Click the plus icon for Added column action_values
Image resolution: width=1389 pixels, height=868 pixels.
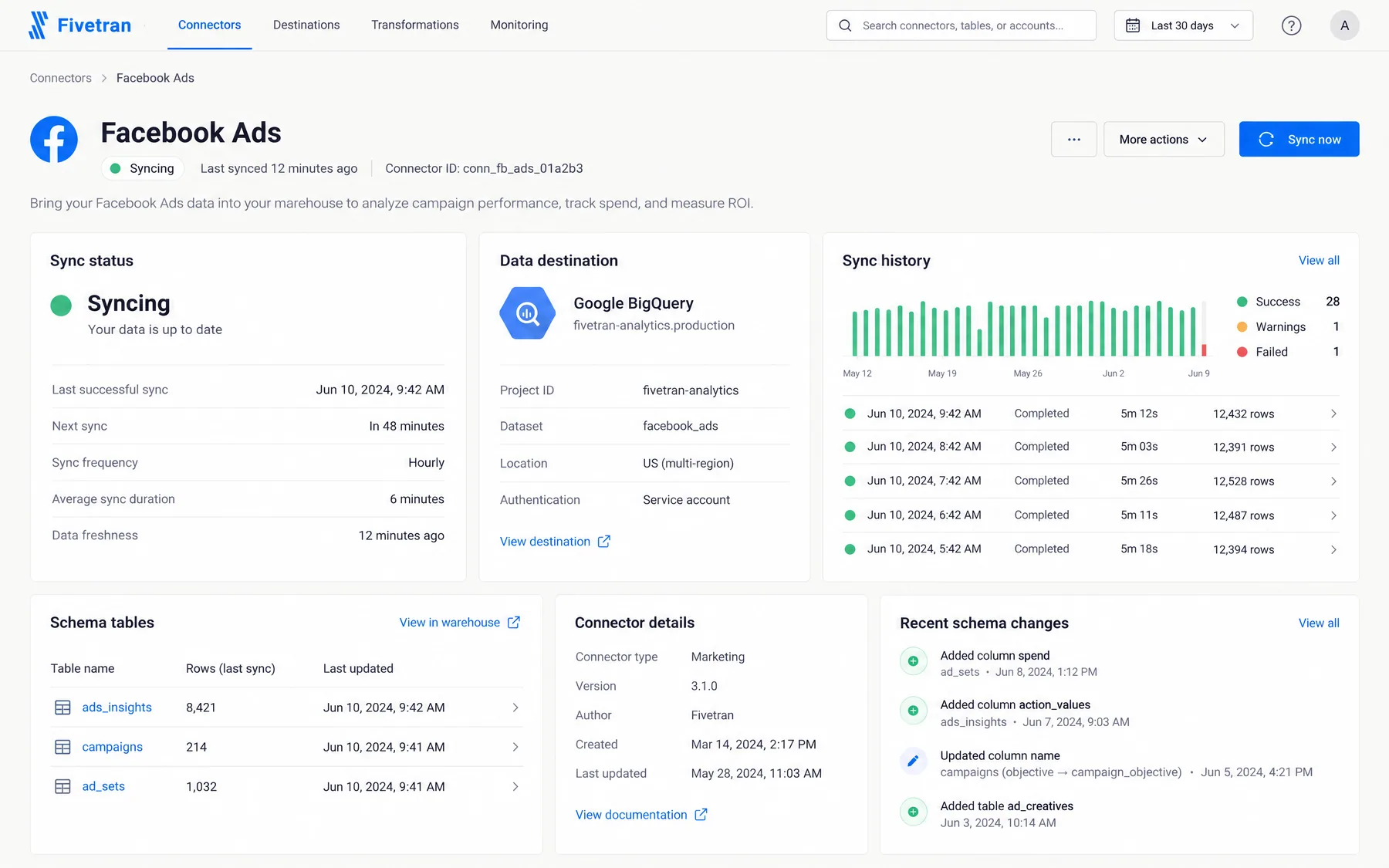pyautogui.click(x=914, y=711)
